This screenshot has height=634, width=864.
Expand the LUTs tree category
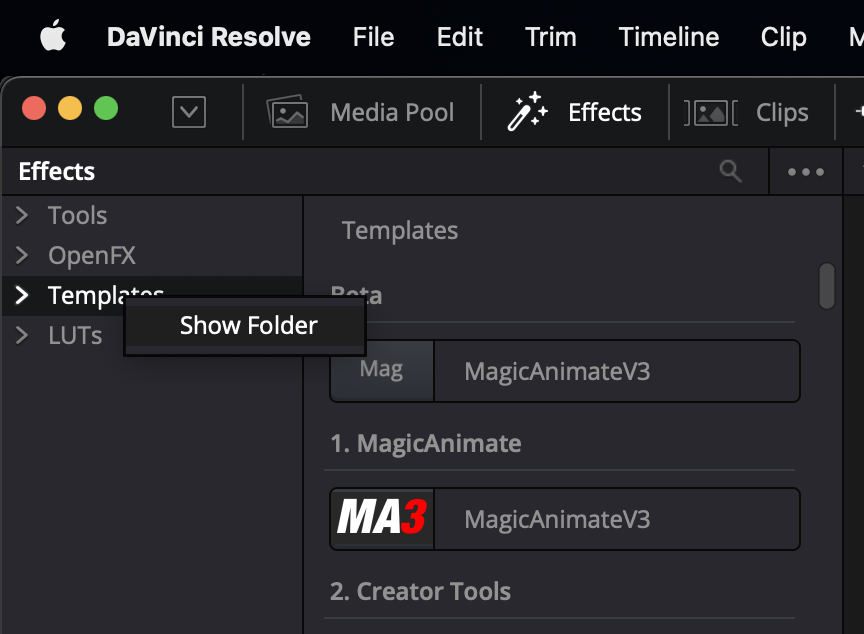(x=23, y=336)
